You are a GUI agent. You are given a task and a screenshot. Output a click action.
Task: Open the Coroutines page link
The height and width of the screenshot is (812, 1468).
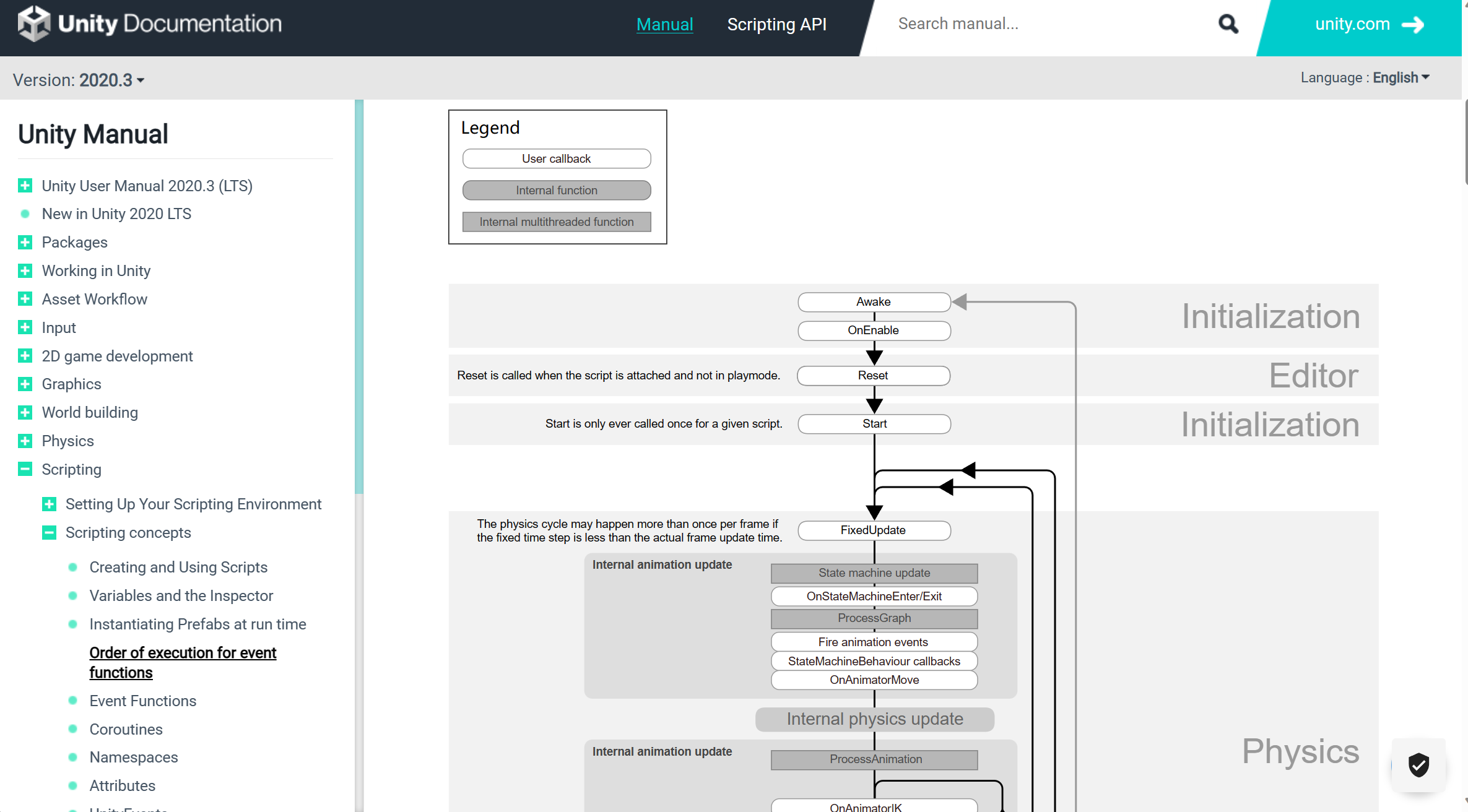(x=126, y=729)
